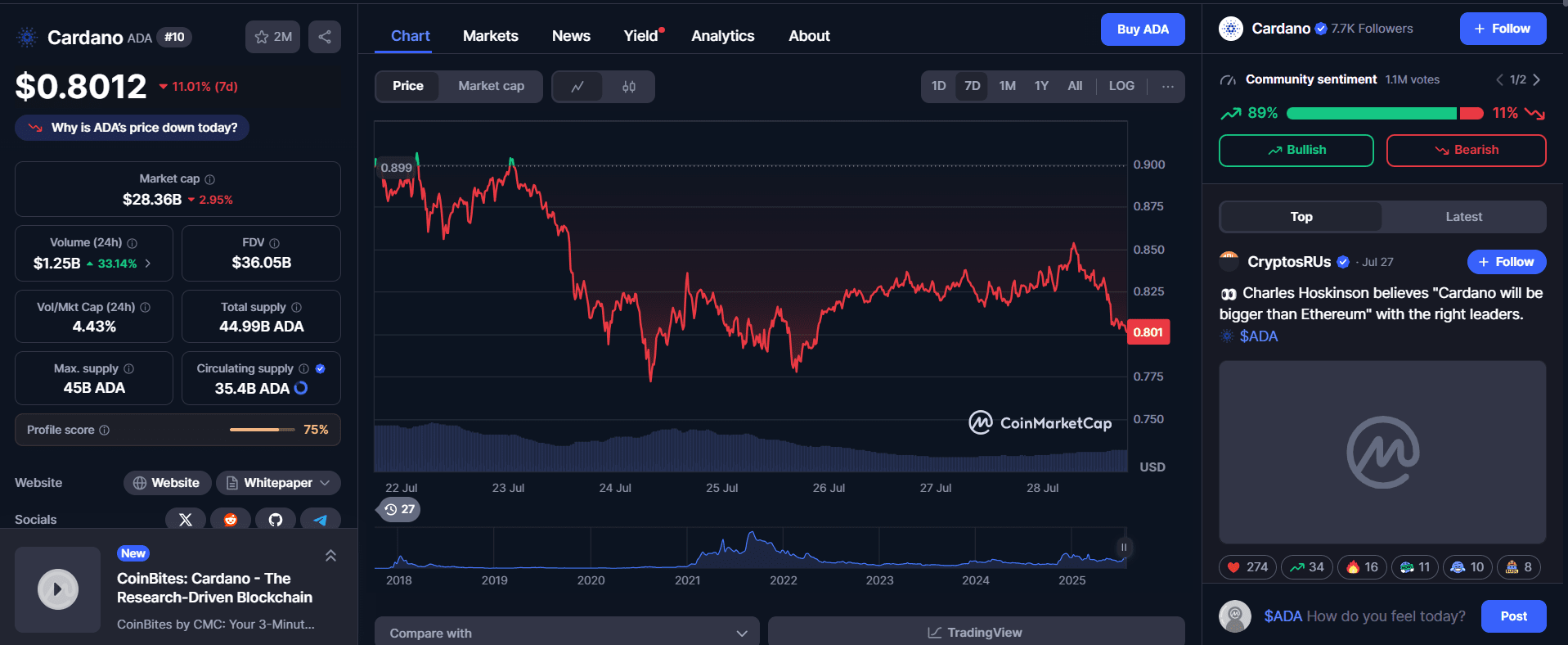The height and width of the screenshot is (645, 1568).
Task: Switch to the line chart icon
Action: (x=577, y=87)
